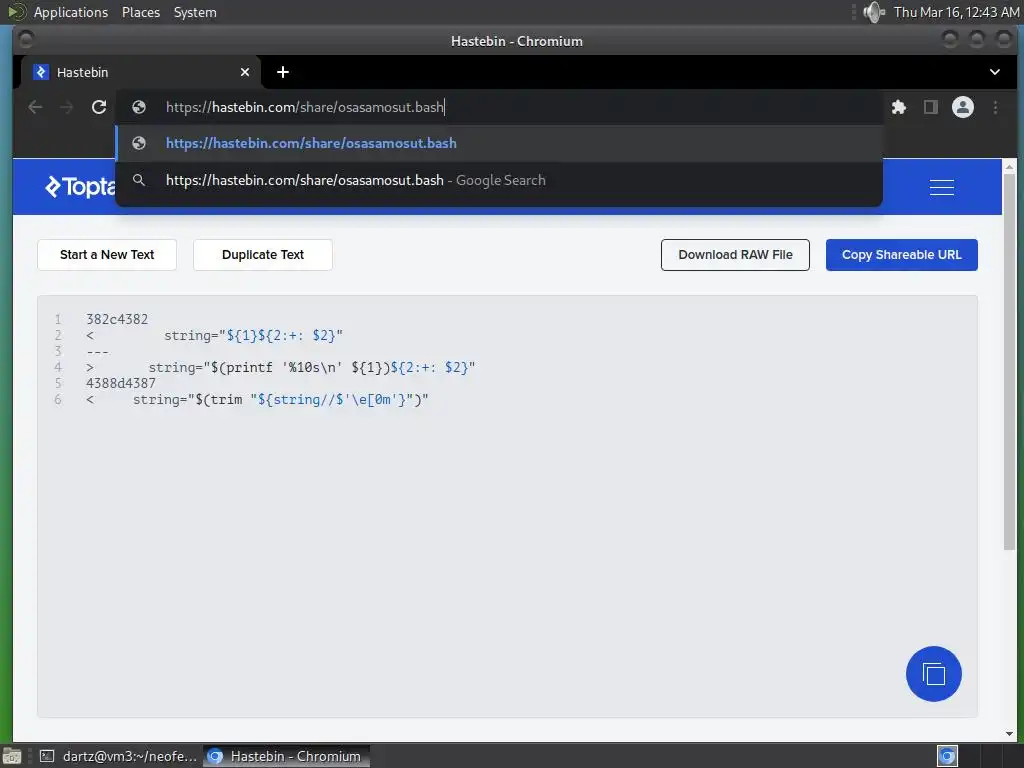Click Start a New Text
The width and height of the screenshot is (1024, 768).
click(107, 255)
